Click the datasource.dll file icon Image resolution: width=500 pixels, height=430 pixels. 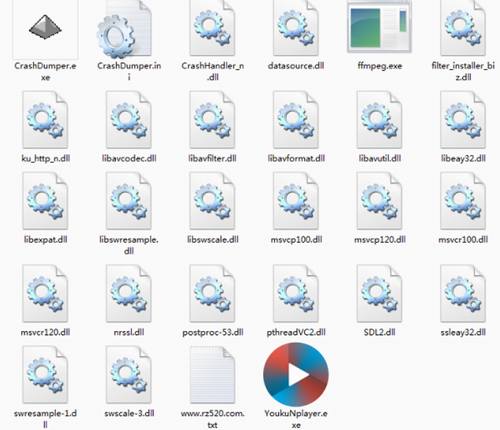click(296, 28)
